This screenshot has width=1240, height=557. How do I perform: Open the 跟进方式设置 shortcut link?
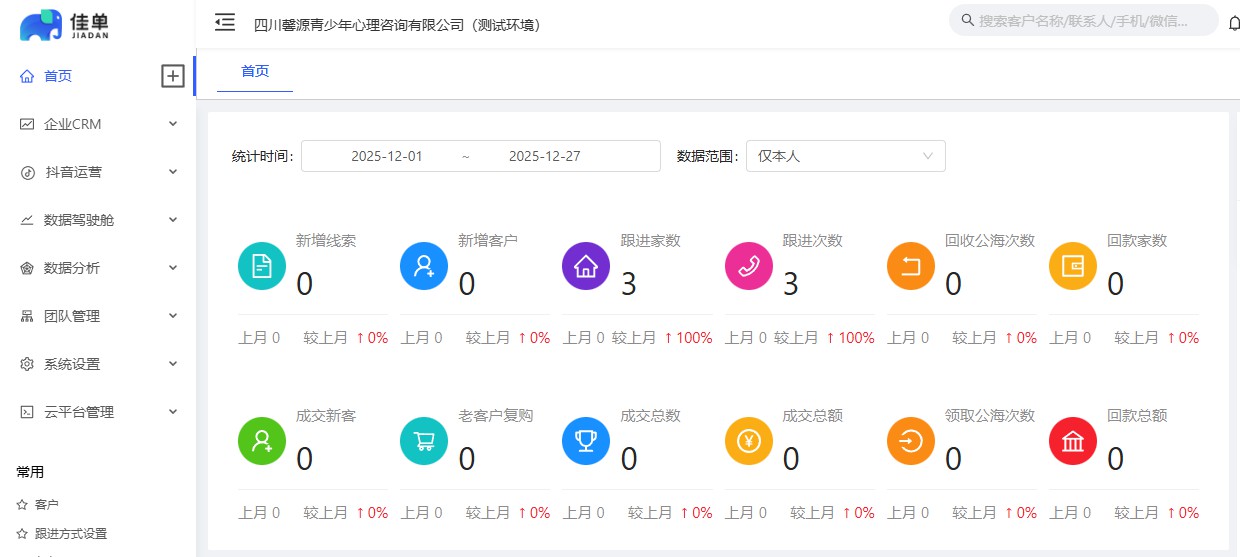[71, 534]
